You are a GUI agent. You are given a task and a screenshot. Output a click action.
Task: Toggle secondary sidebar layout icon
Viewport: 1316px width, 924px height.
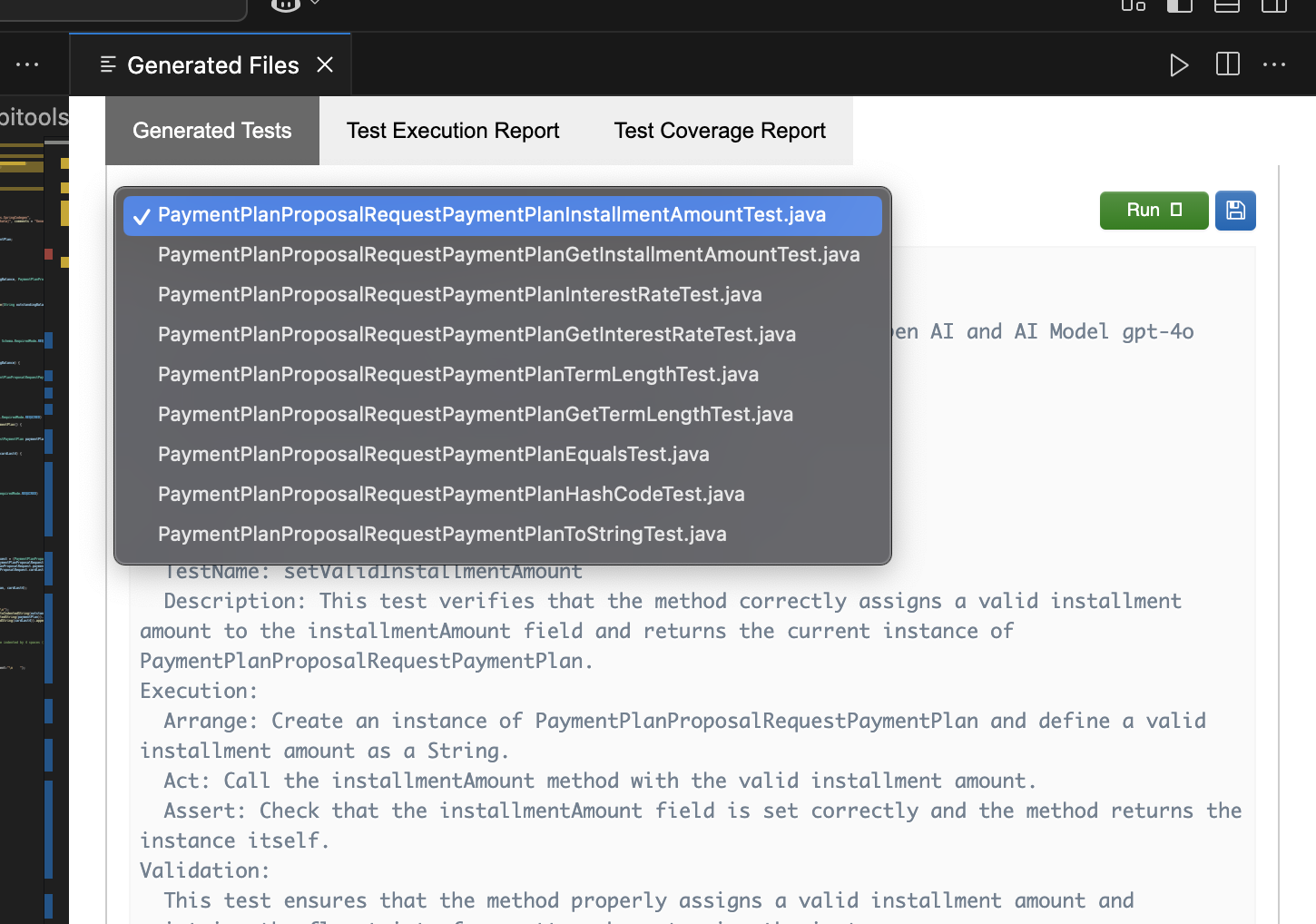click(1274, 5)
